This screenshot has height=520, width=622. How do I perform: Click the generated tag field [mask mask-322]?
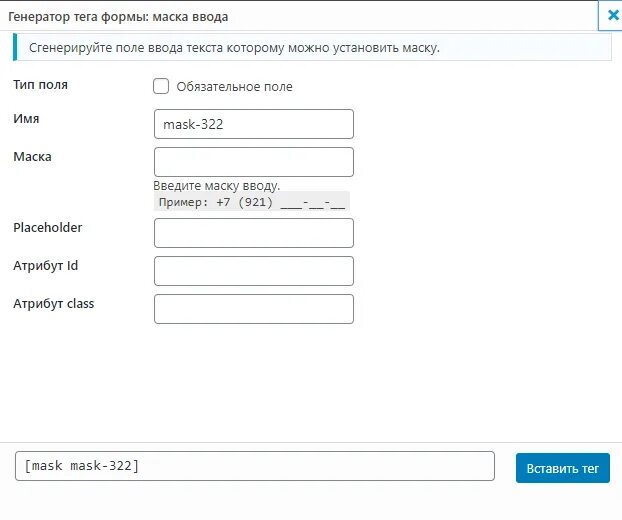pos(255,466)
